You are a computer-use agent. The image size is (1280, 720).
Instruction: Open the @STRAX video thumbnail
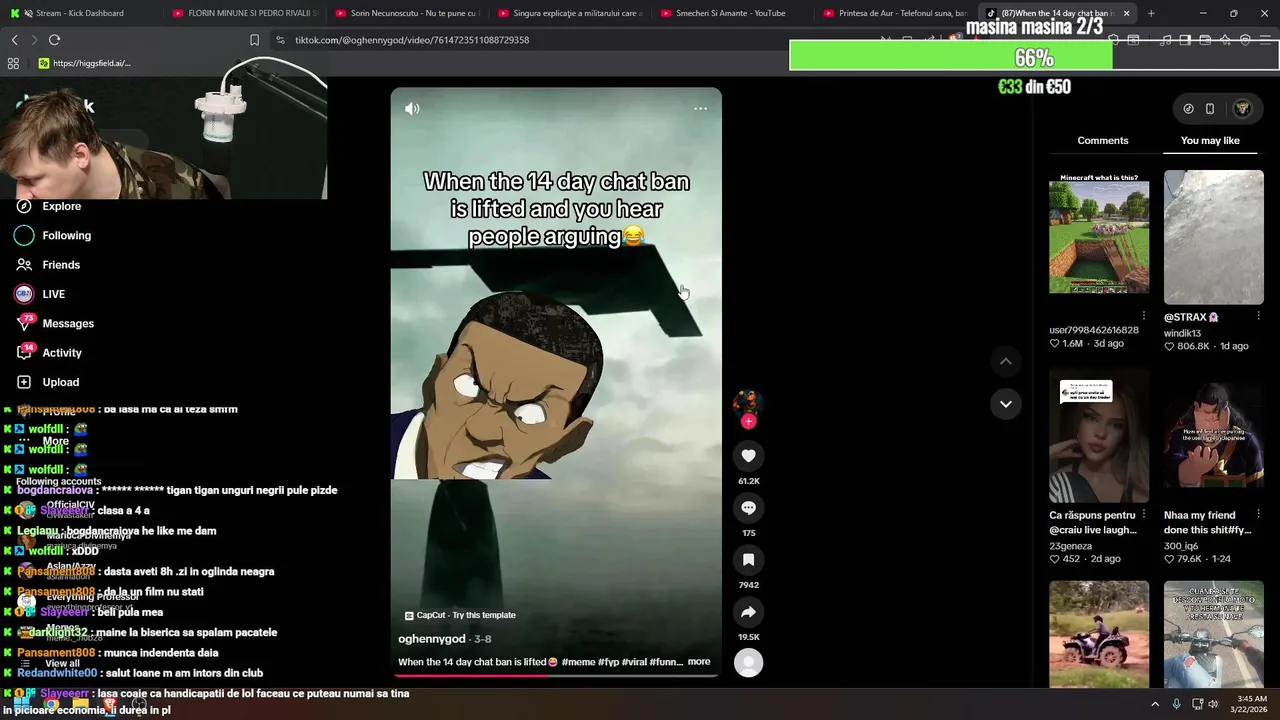click(1214, 237)
